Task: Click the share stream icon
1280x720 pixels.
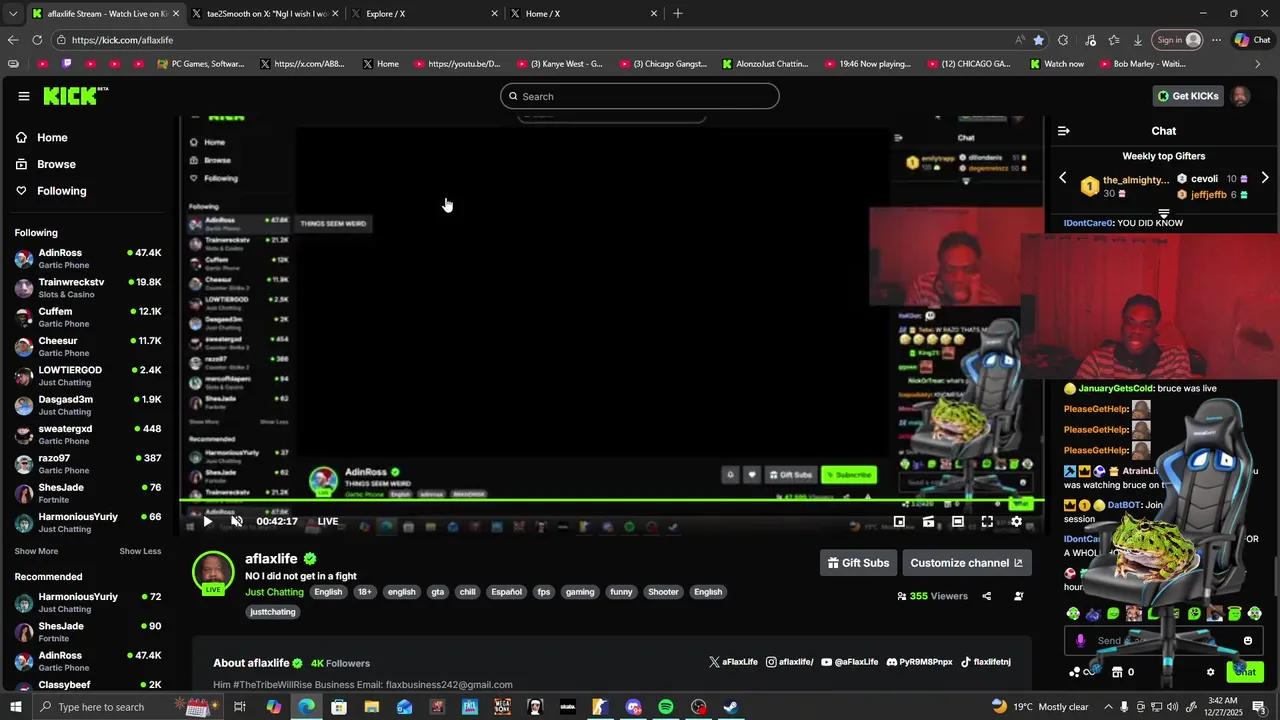Action: pos(987,596)
